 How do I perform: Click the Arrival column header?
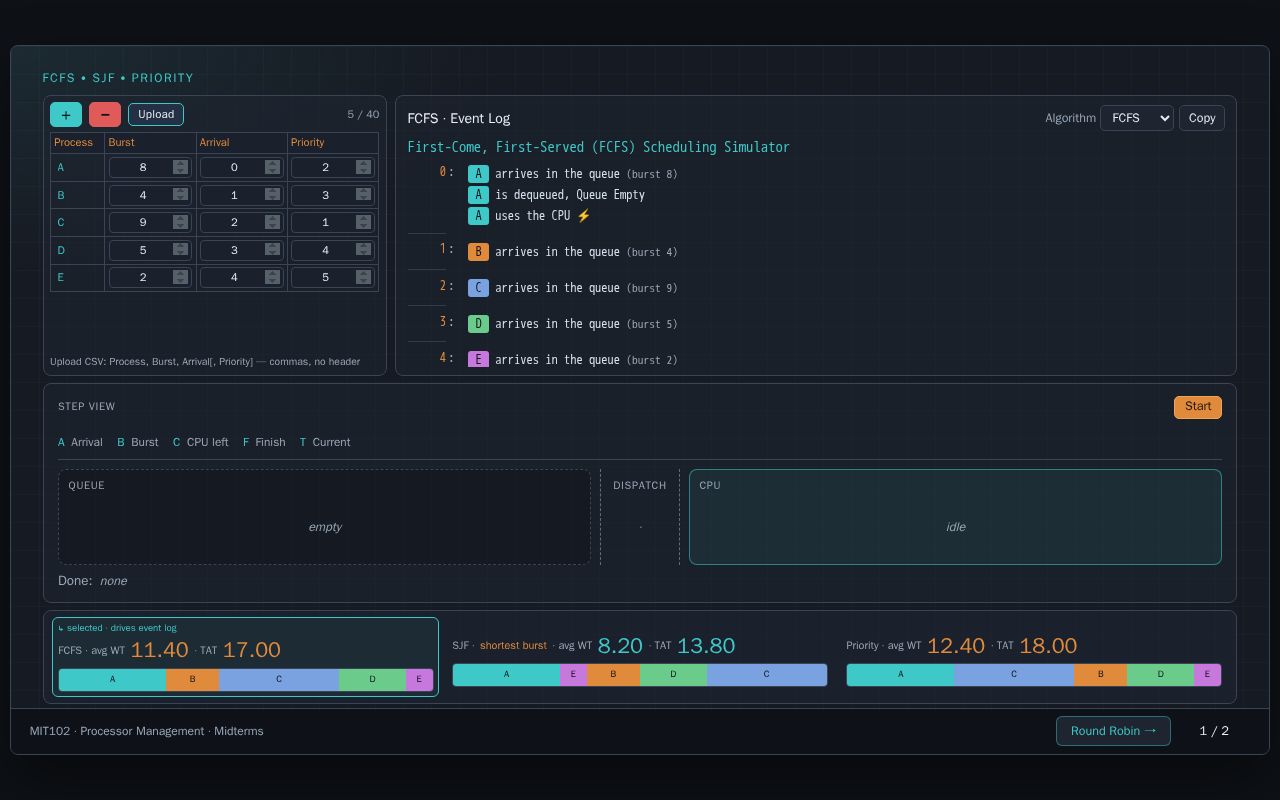coord(241,143)
